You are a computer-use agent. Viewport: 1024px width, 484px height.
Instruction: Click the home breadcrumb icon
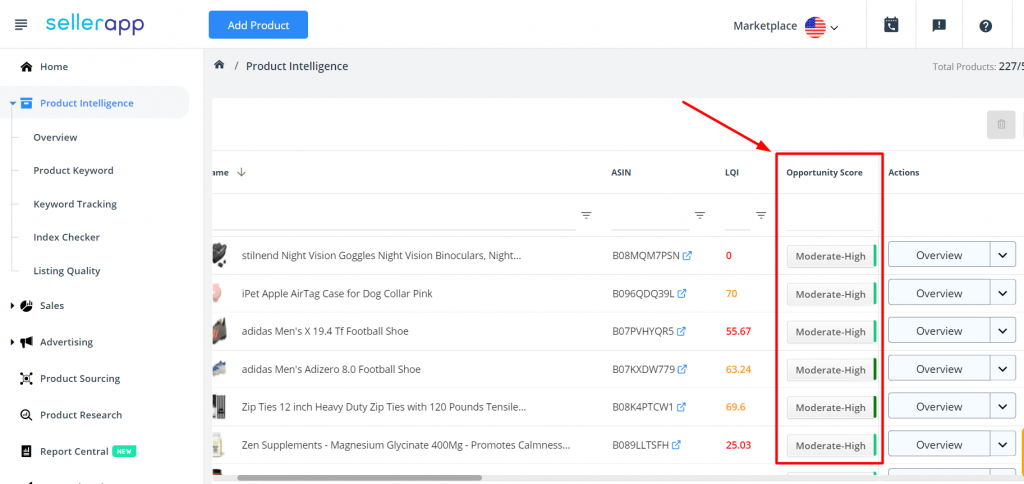pyautogui.click(x=219, y=65)
